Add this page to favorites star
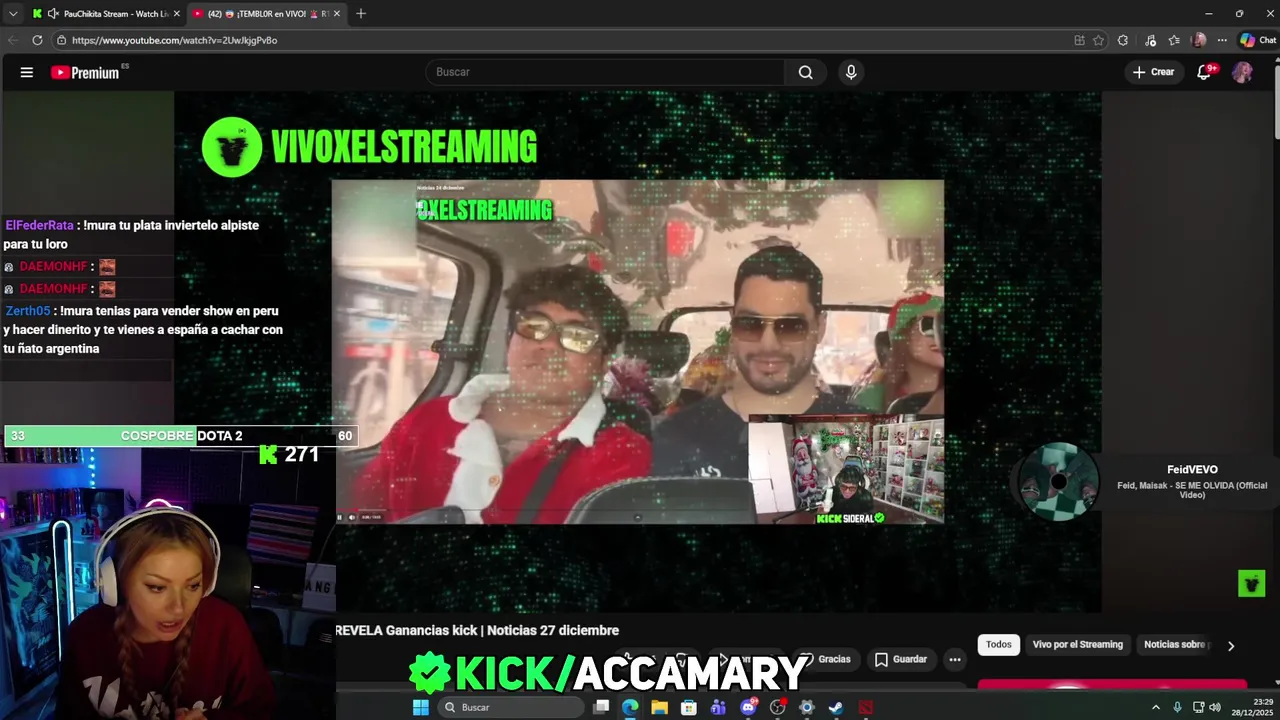Image resolution: width=1280 pixels, height=720 pixels. (x=1098, y=40)
